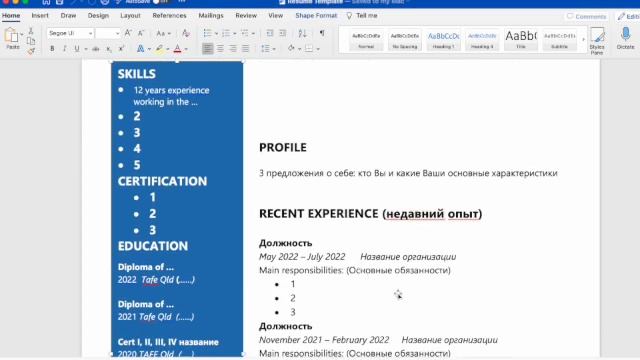Viewport: 640px width, 360px height.
Task: Open the Draw tab
Action: pos(68,16)
